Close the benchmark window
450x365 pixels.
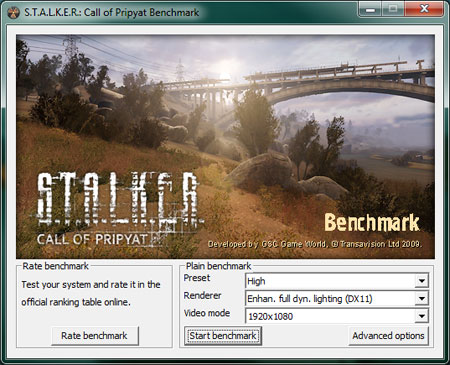[424, 9]
